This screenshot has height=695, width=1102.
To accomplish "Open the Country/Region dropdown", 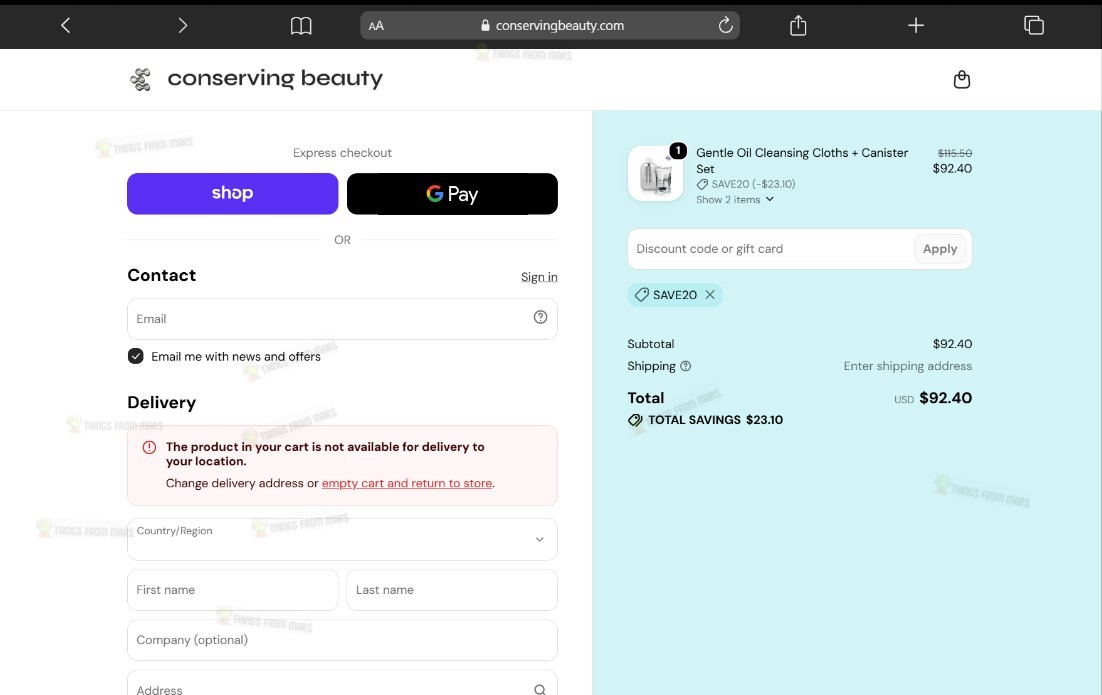I will coord(342,539).
